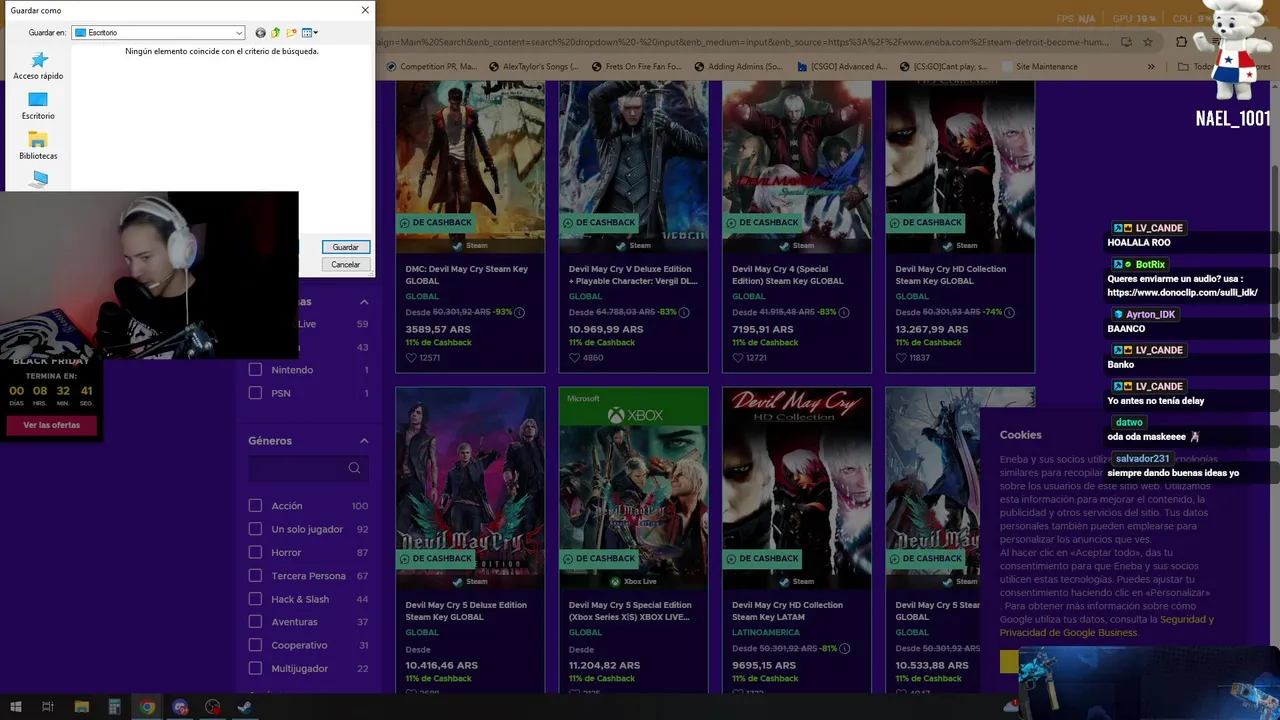Viewport: 1280px width, 720px height.
Task: Collapse the Géneros filter section
Action: coord(364,441)
